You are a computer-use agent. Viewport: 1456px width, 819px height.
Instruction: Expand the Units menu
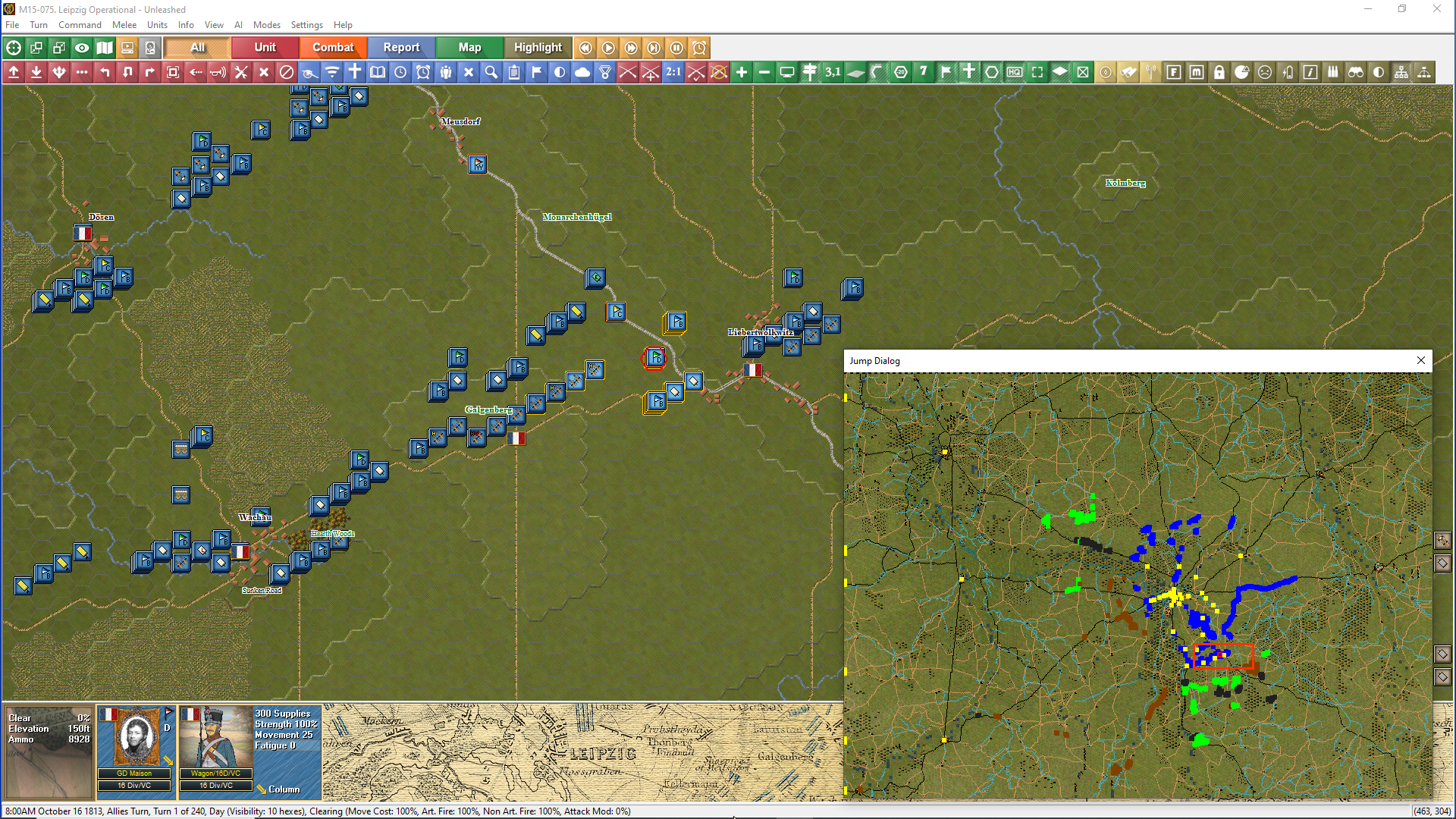point(157,25)
